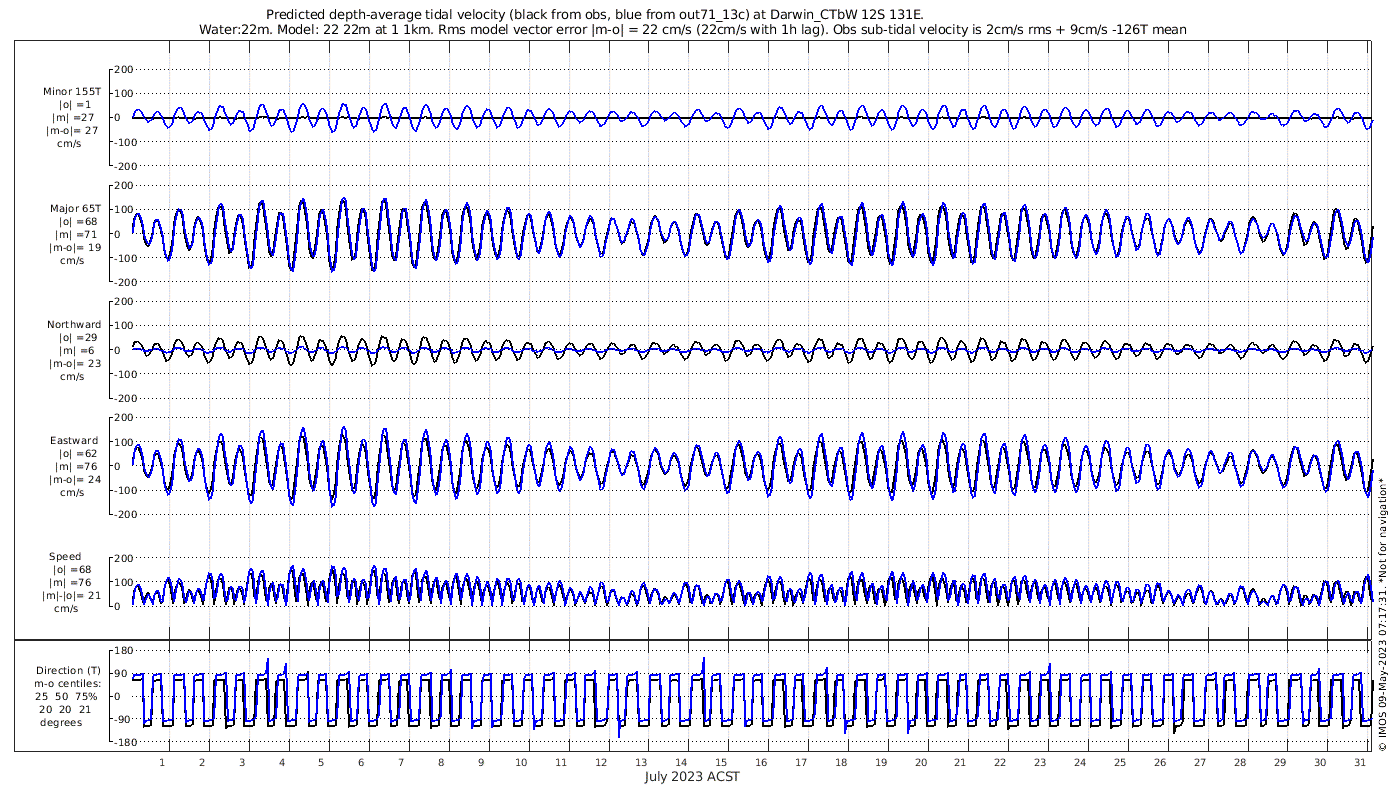Select the day "1" tick label
Screen dimensions: 1400x800
pyautogui.click(x=162, y=762)
